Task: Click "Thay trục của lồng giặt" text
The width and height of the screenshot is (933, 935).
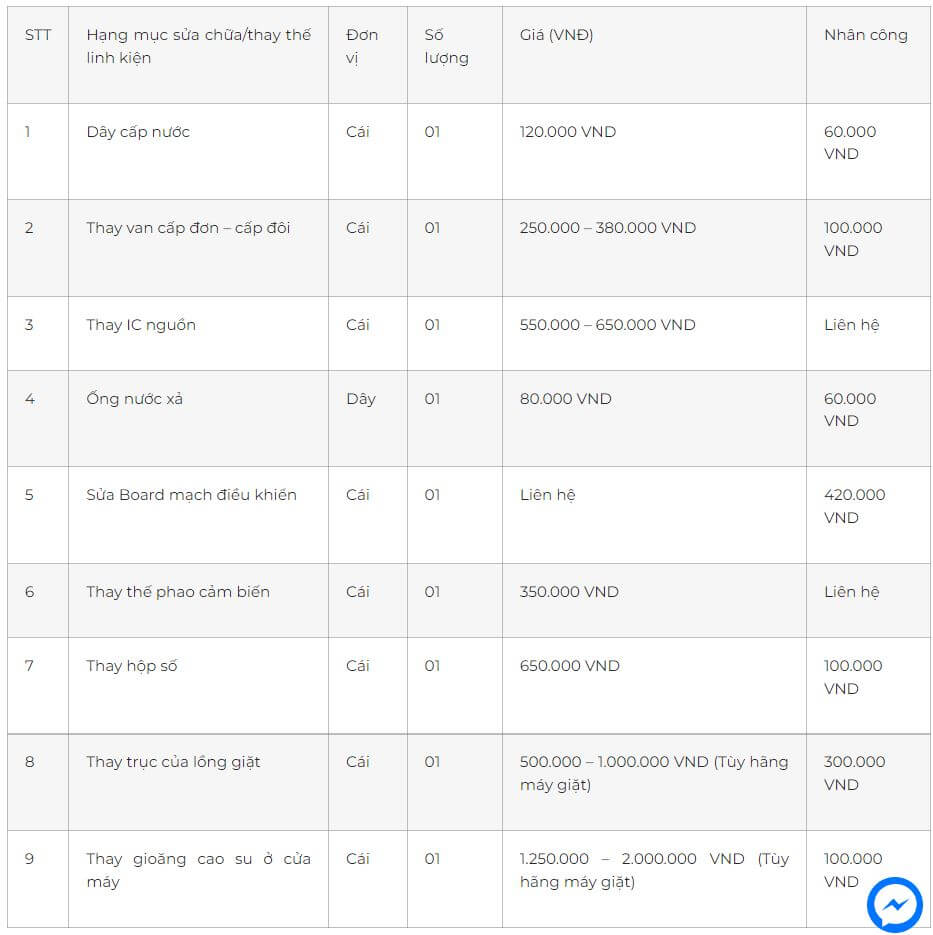Action: click(x=173, y=762)
